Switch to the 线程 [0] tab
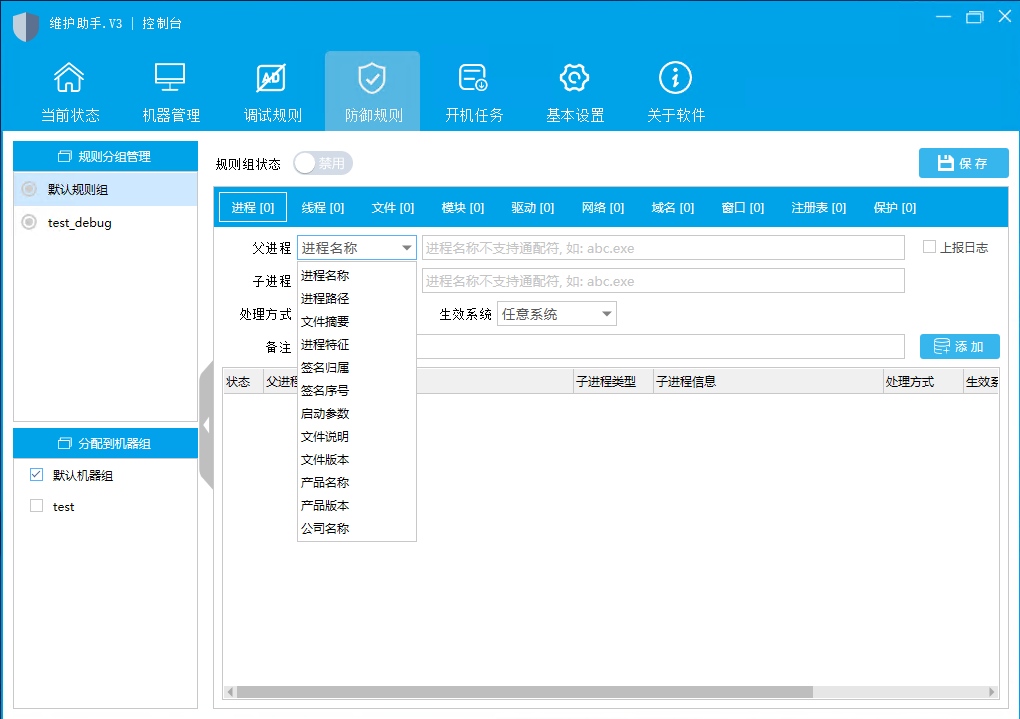 coord(323,208)
